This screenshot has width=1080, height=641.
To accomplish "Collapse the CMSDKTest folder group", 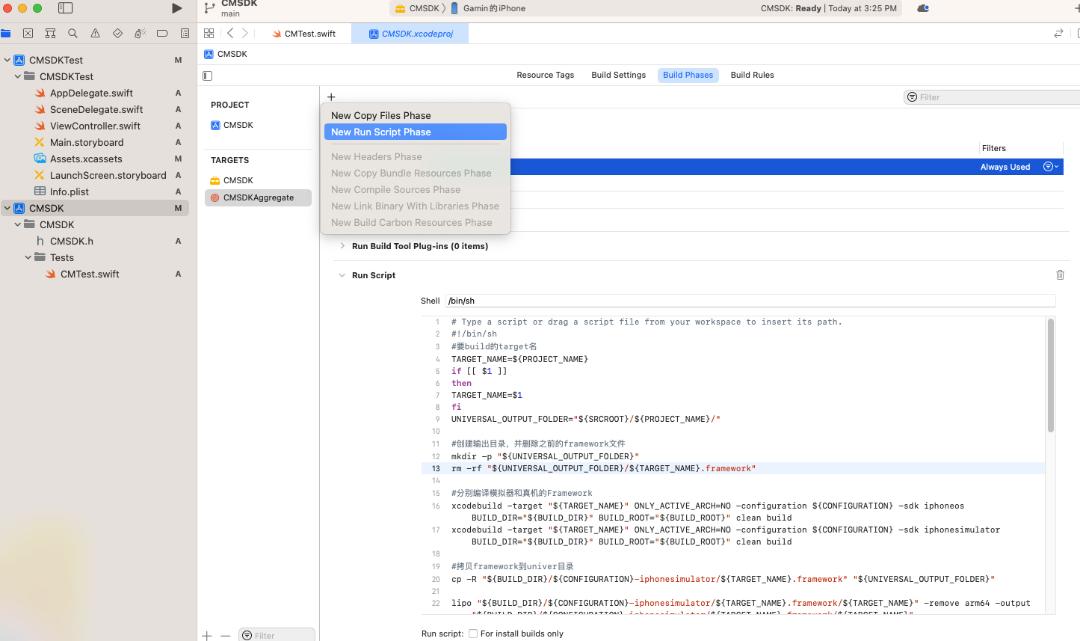I will tap(17, 76).
